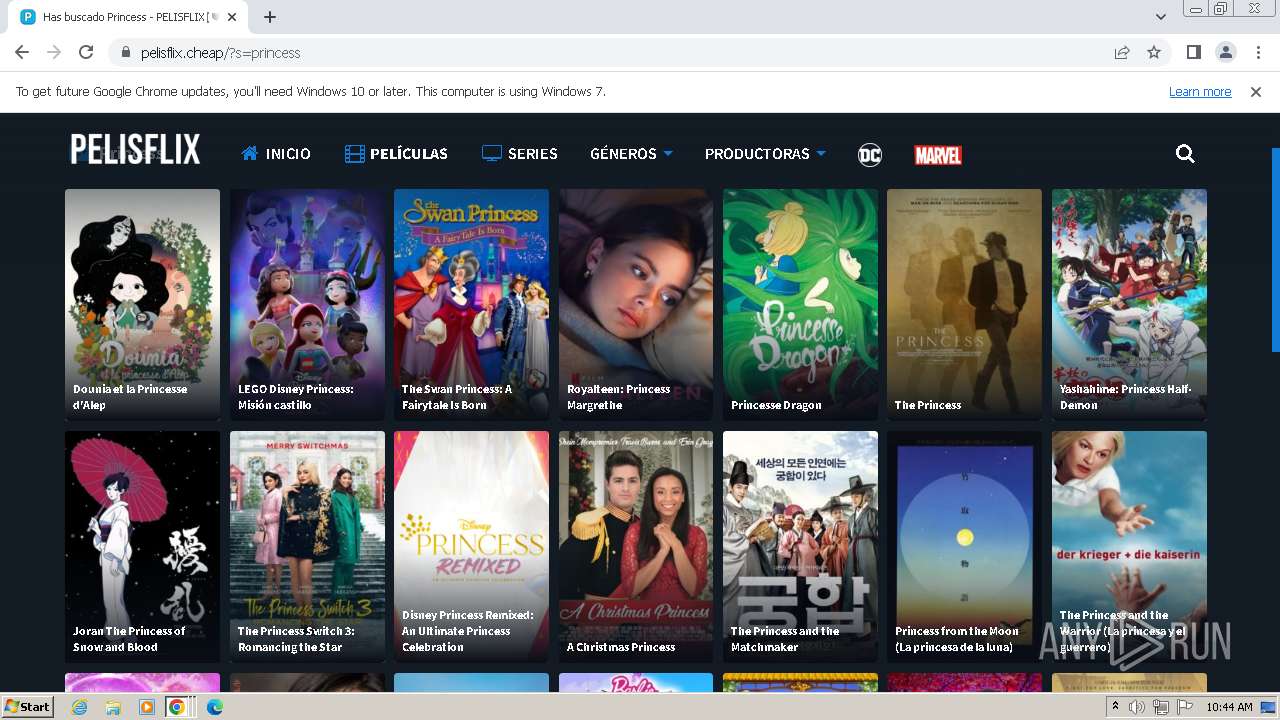Open a new browser tab
This screenshot has width=1280, height=720.
pos(270,17)
